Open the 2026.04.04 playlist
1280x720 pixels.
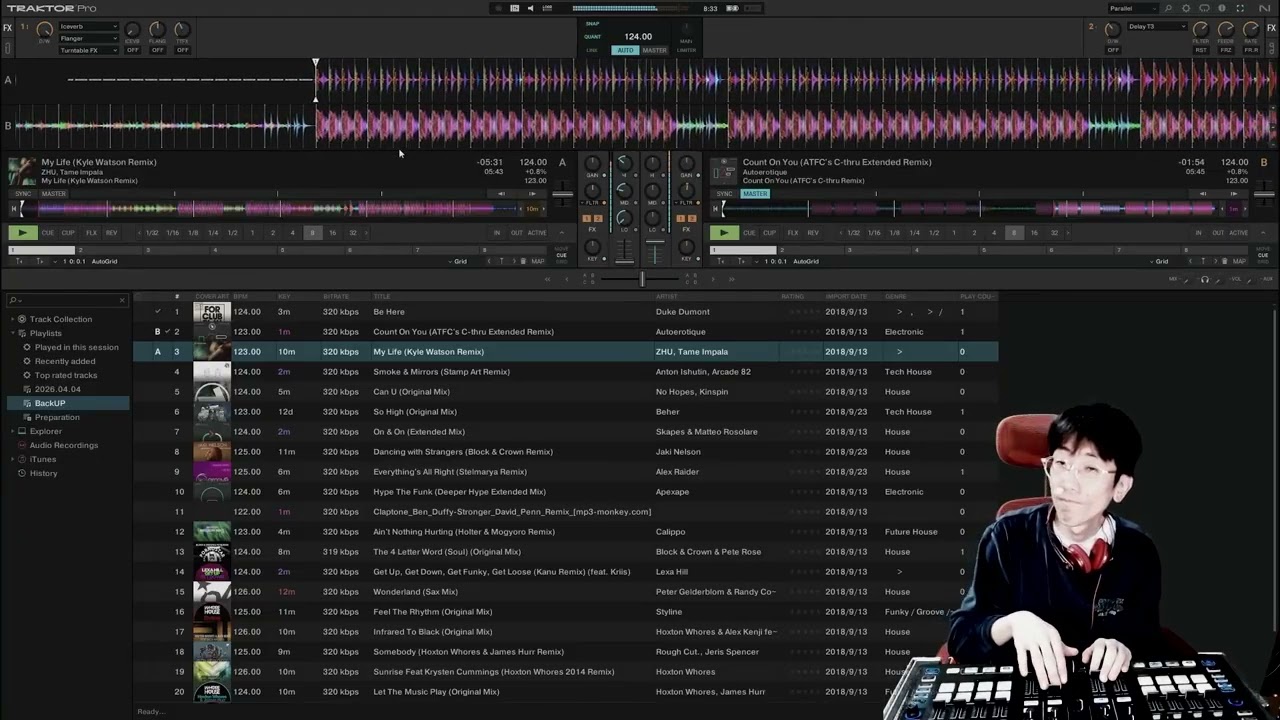pos(58,389)
